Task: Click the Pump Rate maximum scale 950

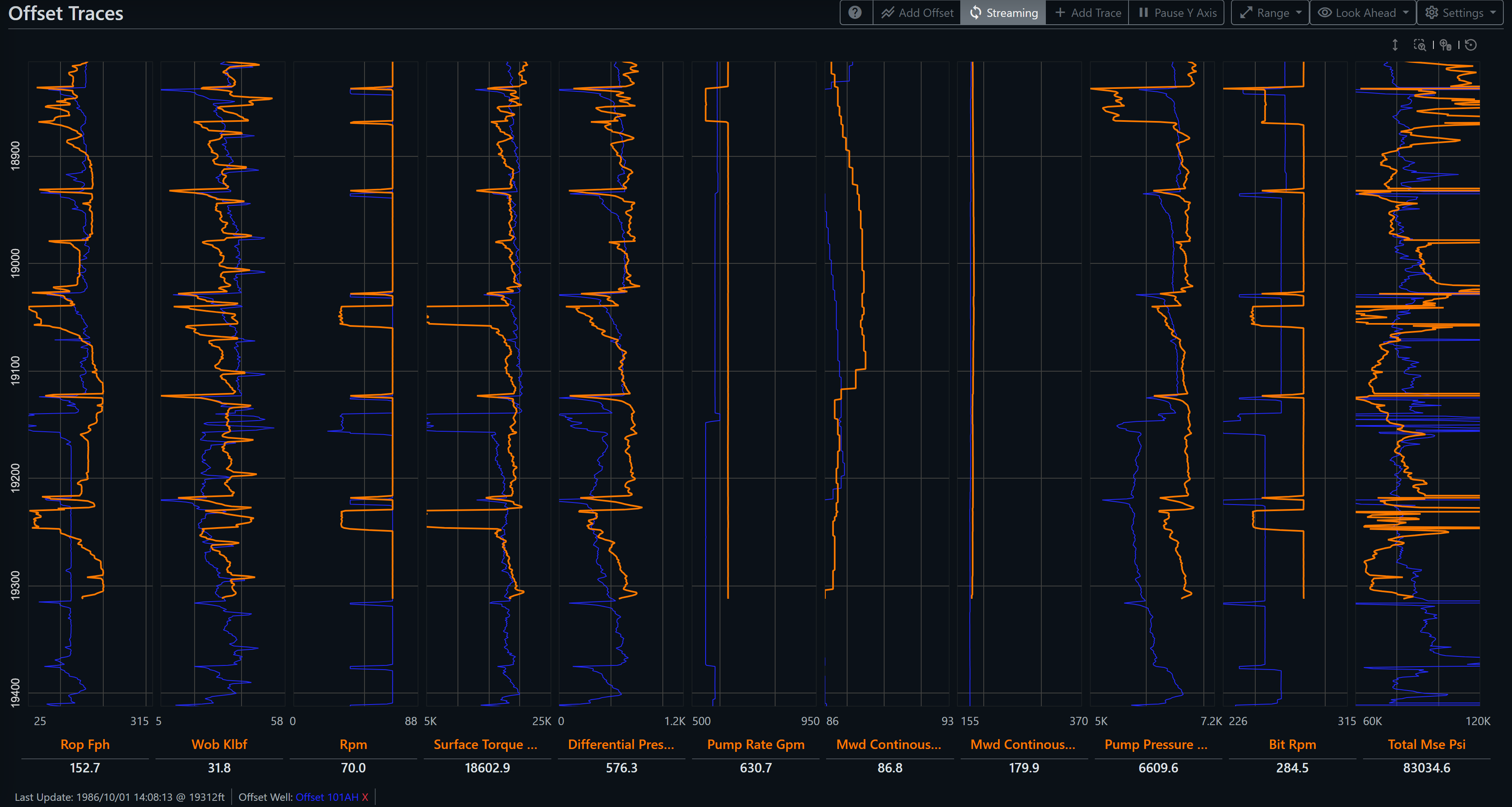Action: (x=811, y=721)
